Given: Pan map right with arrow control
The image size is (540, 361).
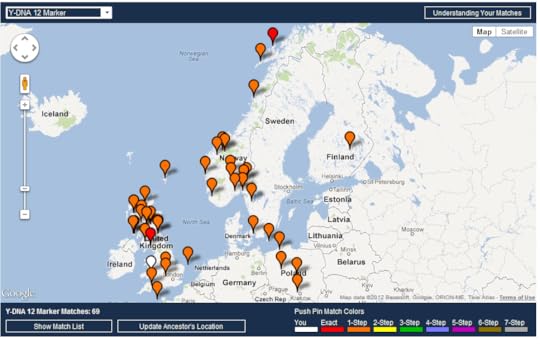Looking at the screenshot, I should [34, 48].
